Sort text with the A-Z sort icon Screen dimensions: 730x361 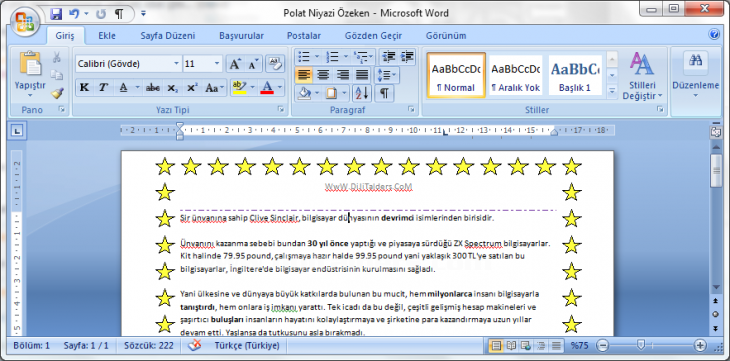362,93
